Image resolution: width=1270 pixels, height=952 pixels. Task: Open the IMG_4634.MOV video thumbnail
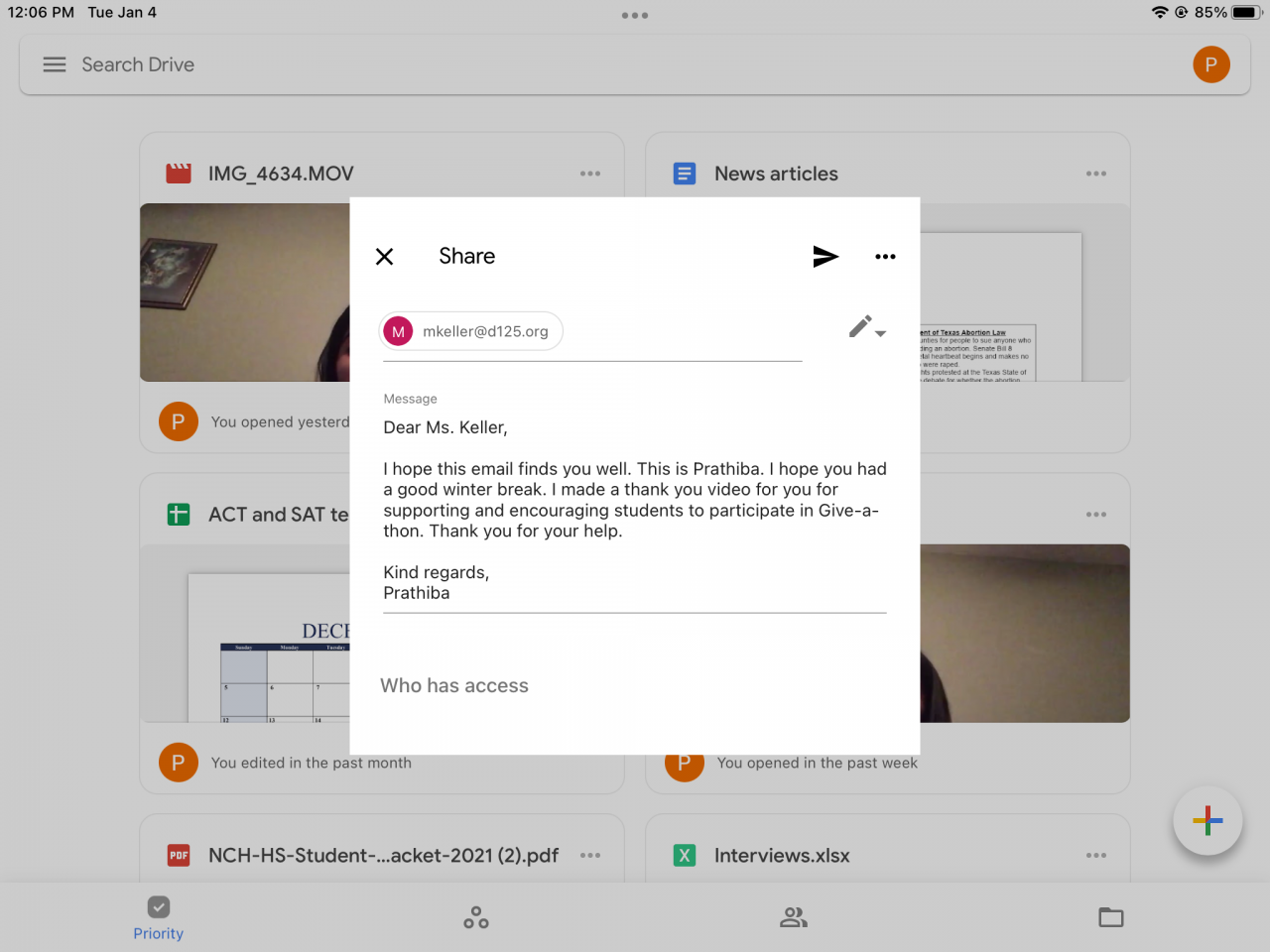pos(245,293)
